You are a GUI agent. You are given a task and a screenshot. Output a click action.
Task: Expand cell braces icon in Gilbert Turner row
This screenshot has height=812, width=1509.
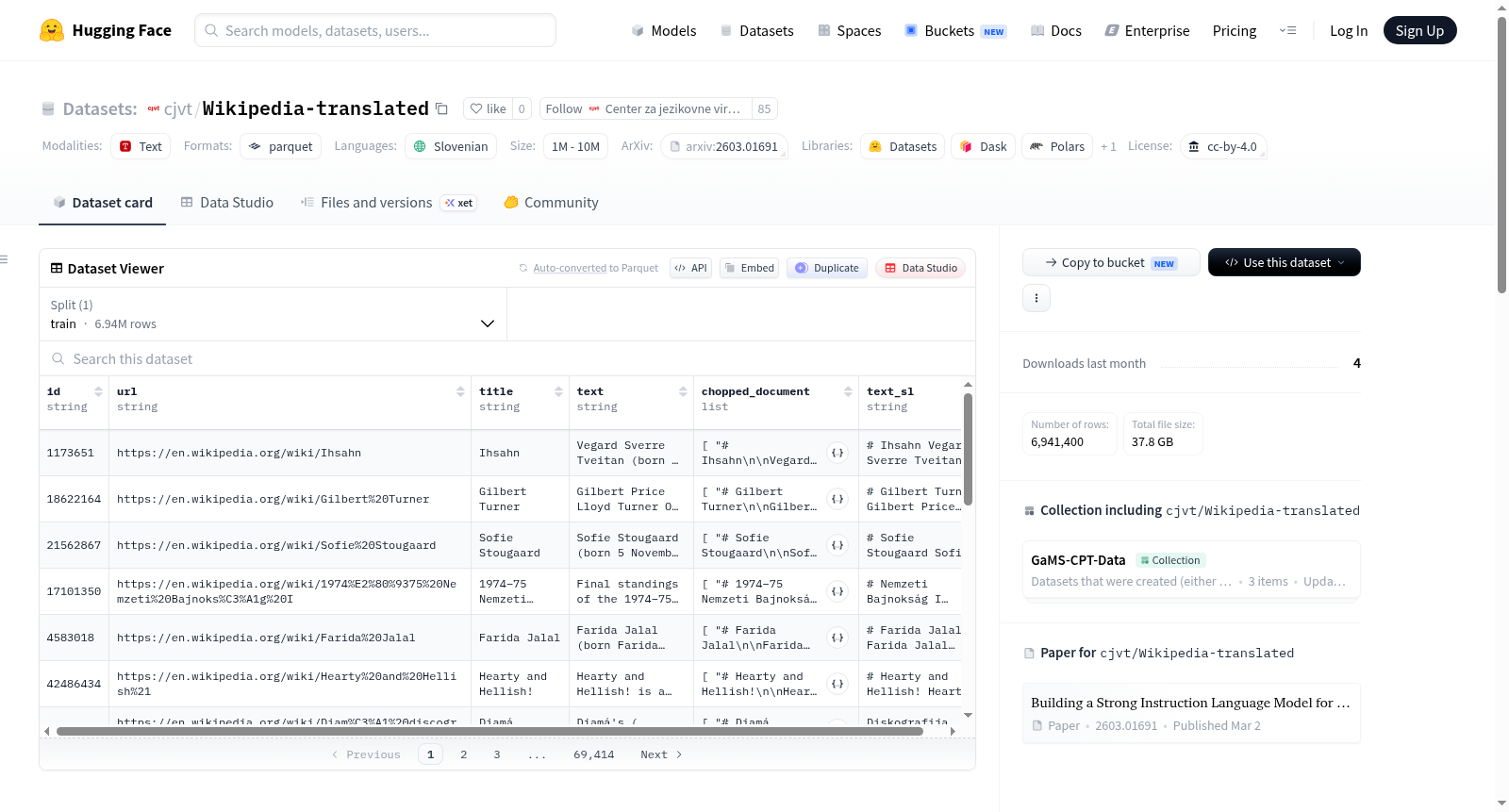pyautogui.click(x=837, y=499)
